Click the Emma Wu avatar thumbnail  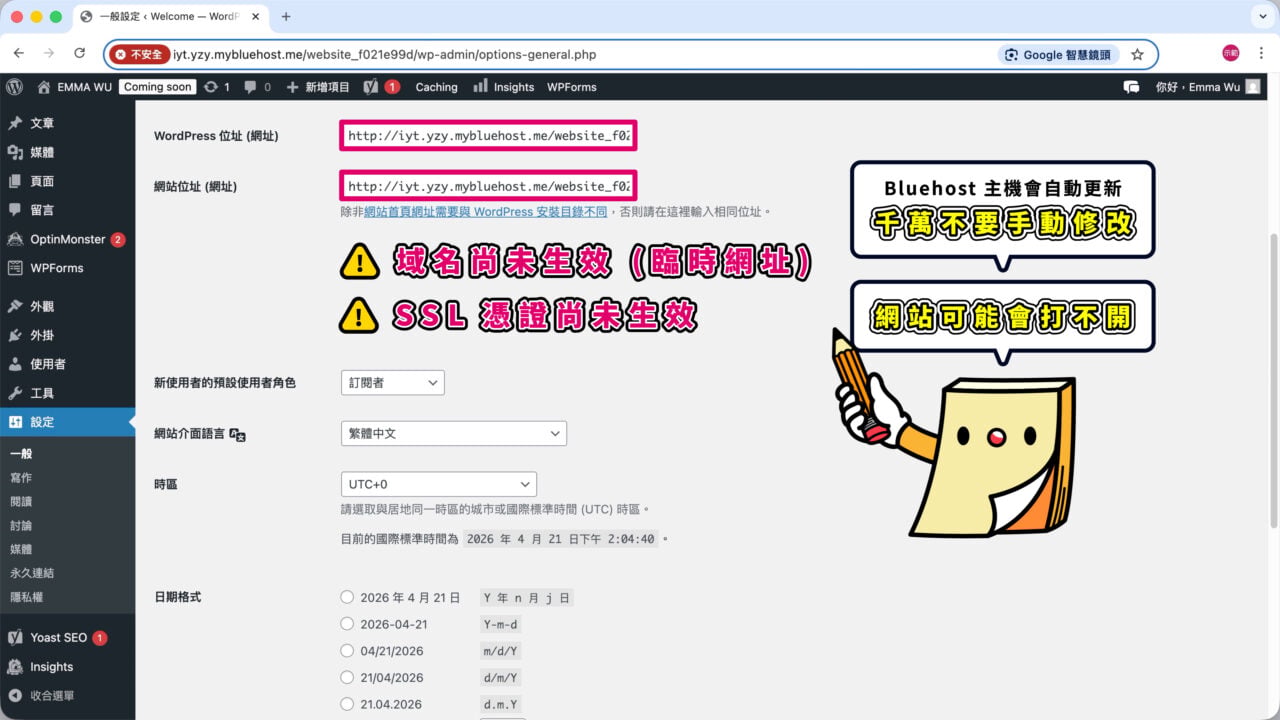[x=1253, y=87]
